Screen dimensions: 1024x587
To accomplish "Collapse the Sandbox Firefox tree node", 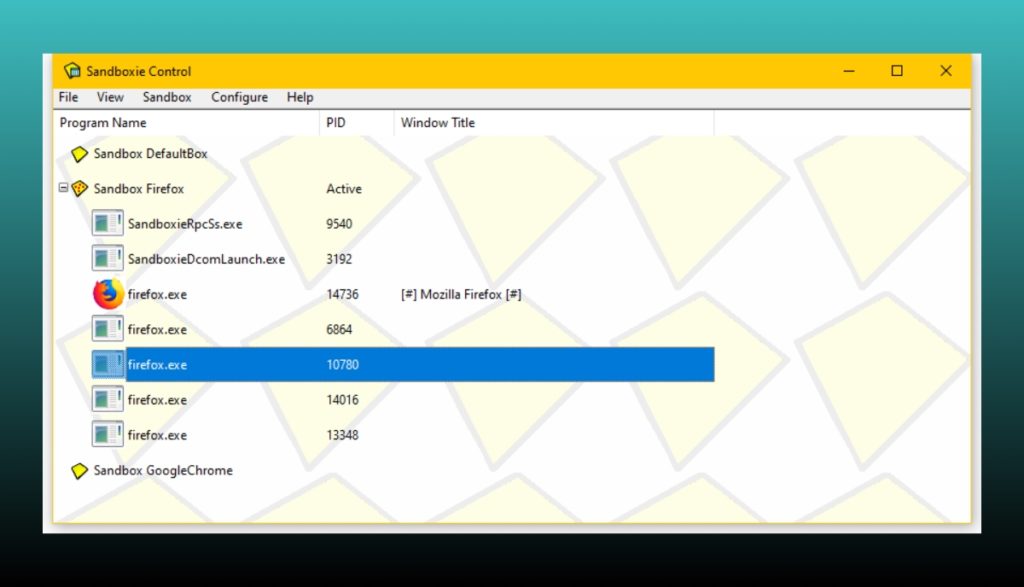I will (x=64, y=189).
